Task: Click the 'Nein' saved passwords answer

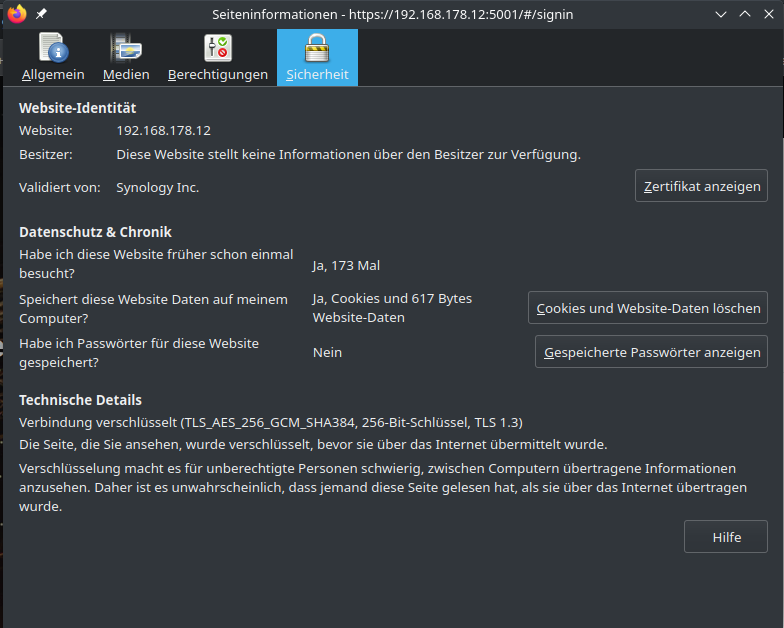Action: pos(327,353)
